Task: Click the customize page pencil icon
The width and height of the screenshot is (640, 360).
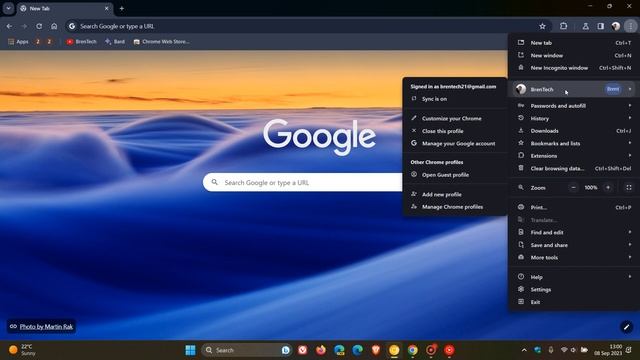Action: [627, 327]
